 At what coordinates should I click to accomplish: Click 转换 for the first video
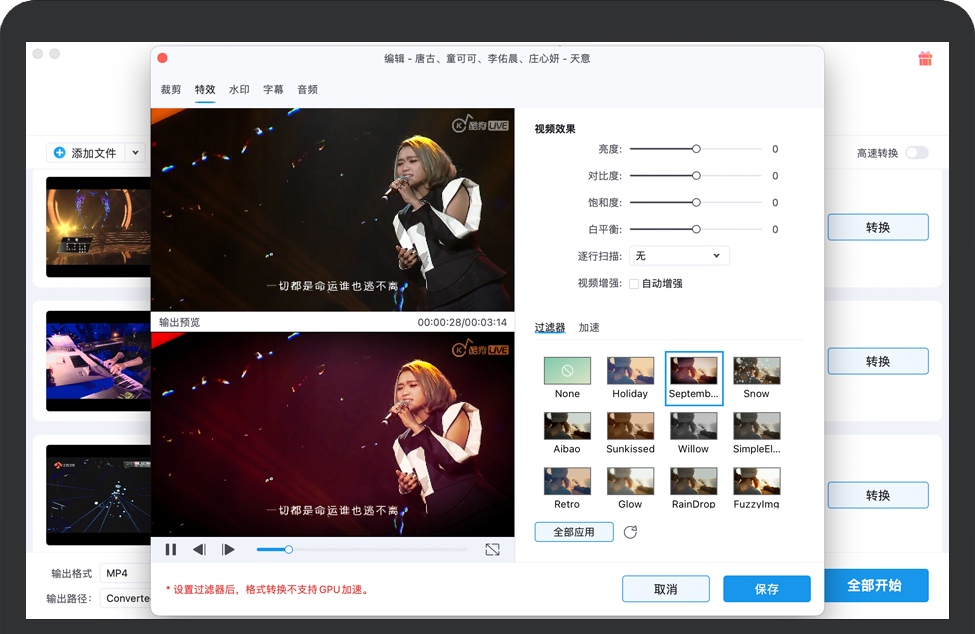(x=878, y=227)
